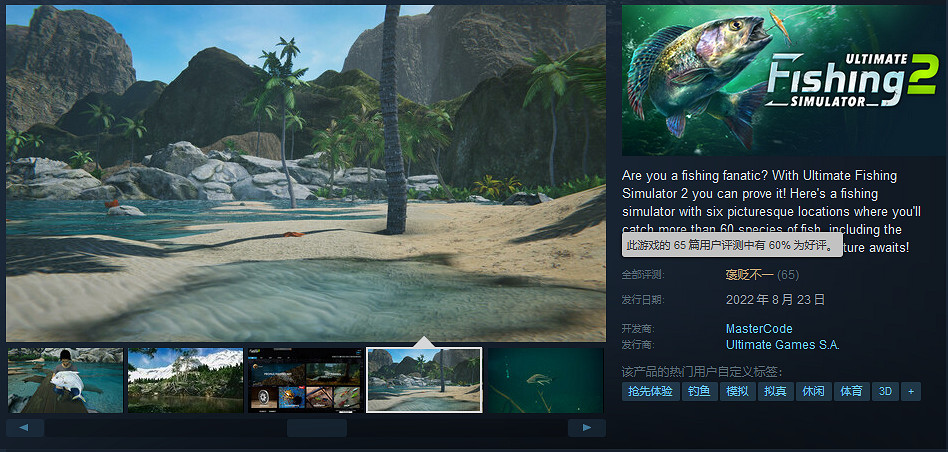Click the 发行日期 label
The height and width of the screenshot is (452, 948).
(643, 300)
